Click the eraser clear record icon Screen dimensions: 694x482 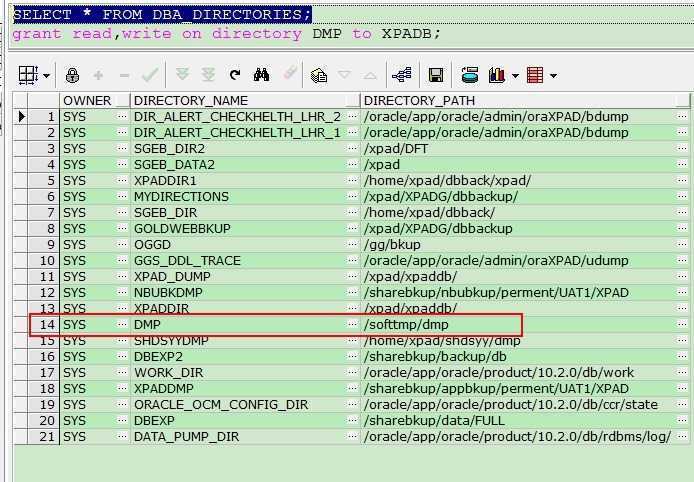290,73
